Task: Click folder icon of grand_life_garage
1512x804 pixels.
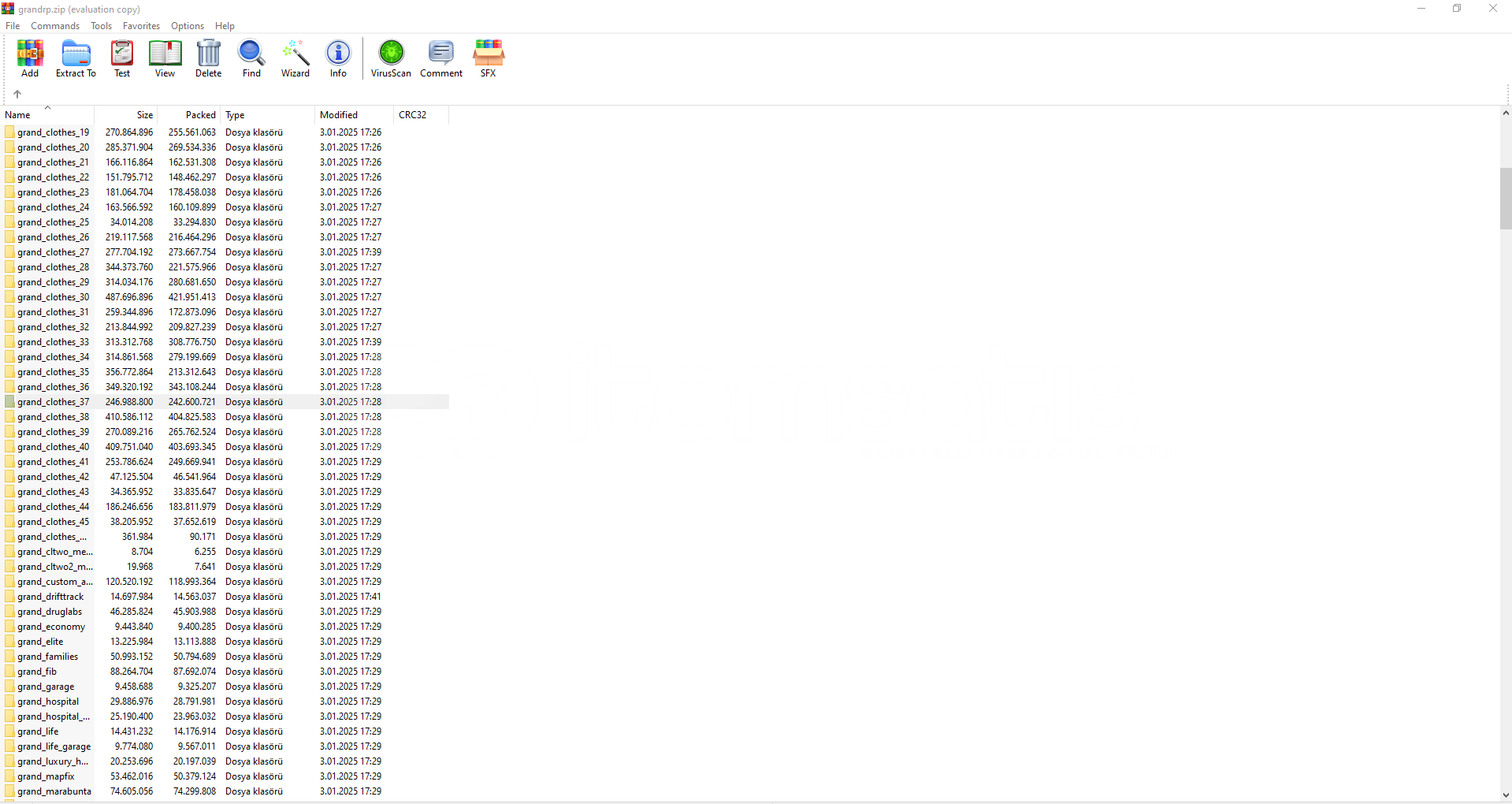Action: coord(9,746)
